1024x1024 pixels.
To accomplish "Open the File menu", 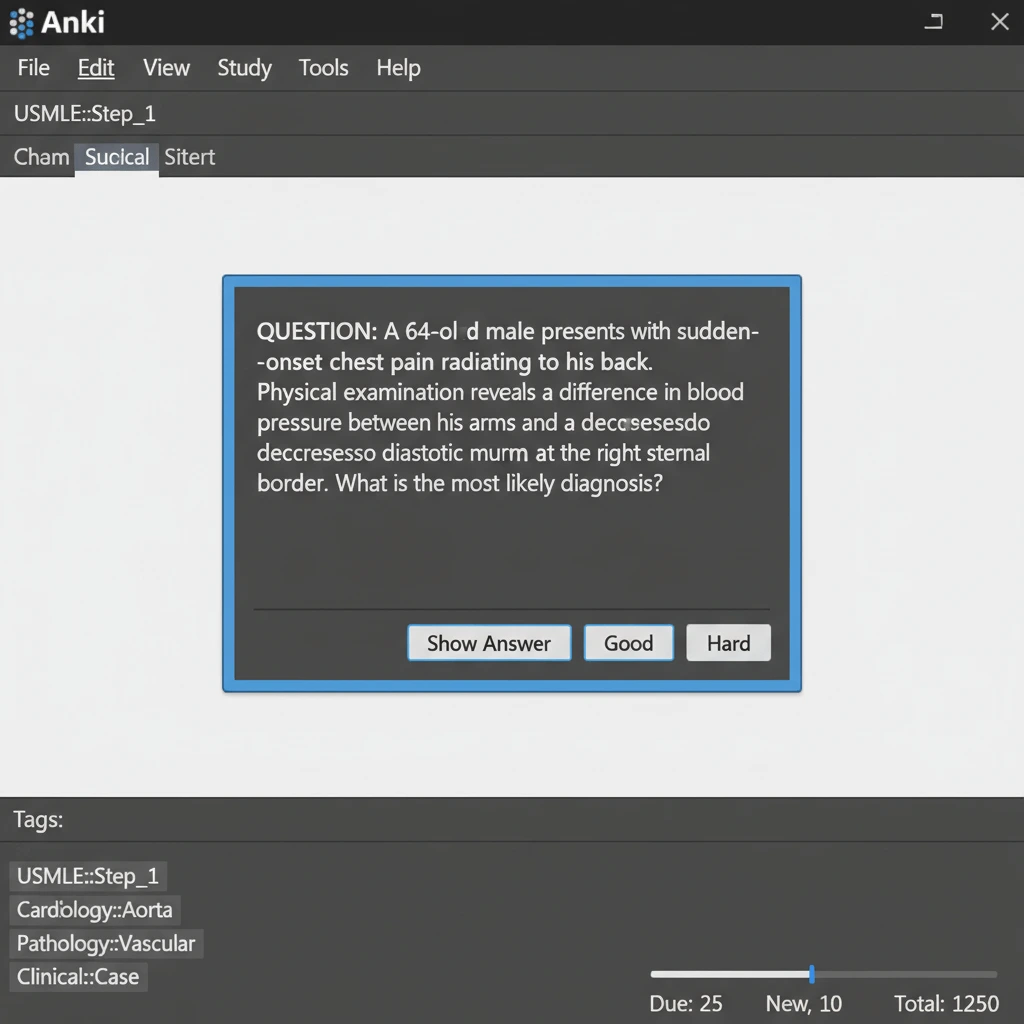I will pos(33,67).
